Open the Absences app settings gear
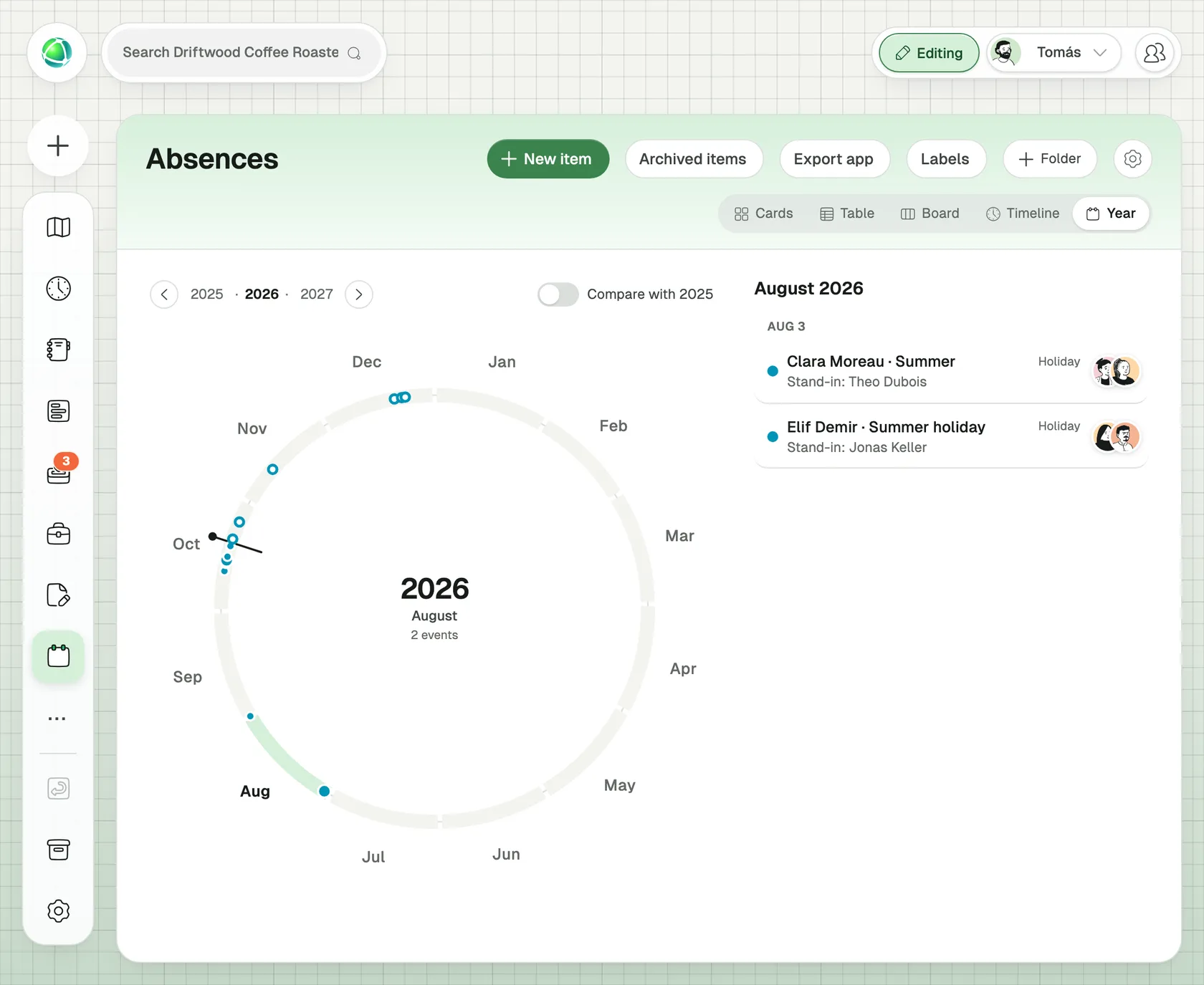The image size is (1204, 985). tap(1132, 159)
